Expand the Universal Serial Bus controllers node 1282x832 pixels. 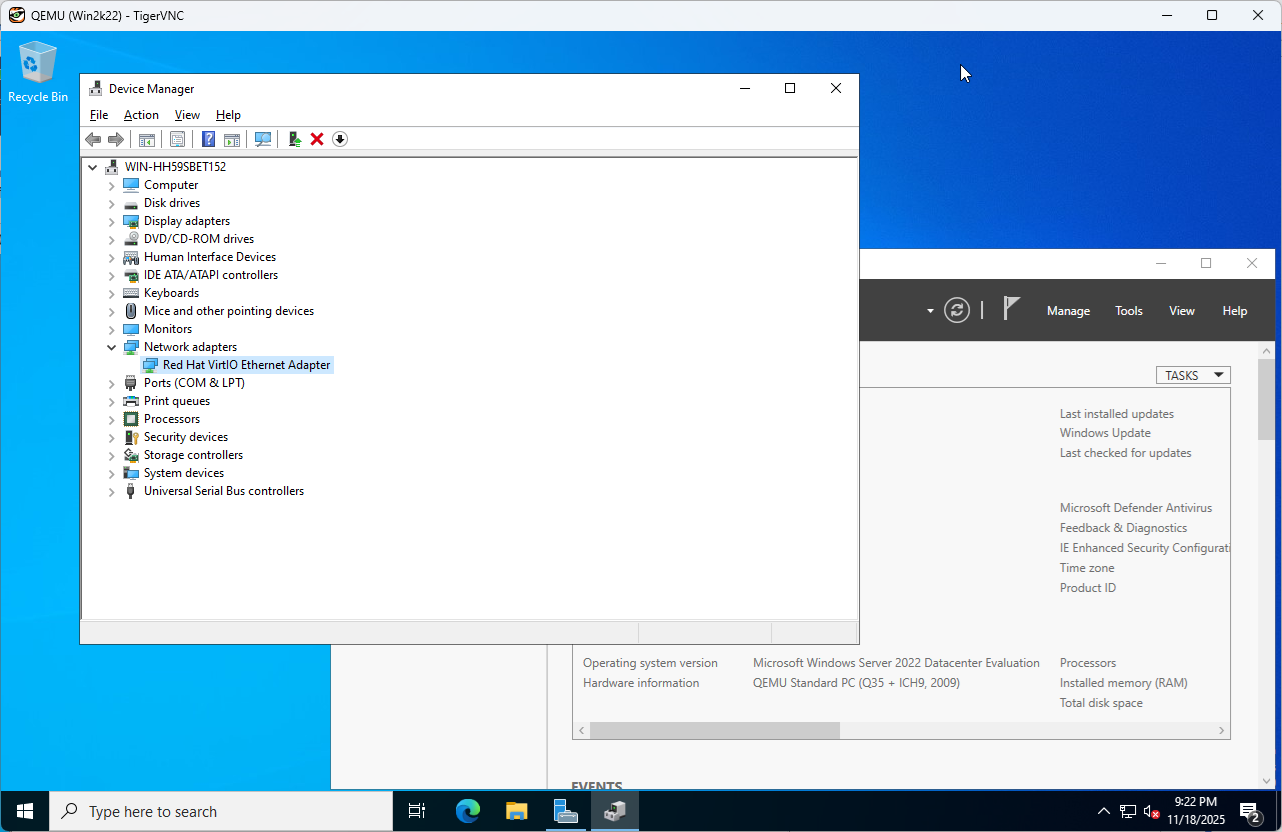tap(112, 491)
